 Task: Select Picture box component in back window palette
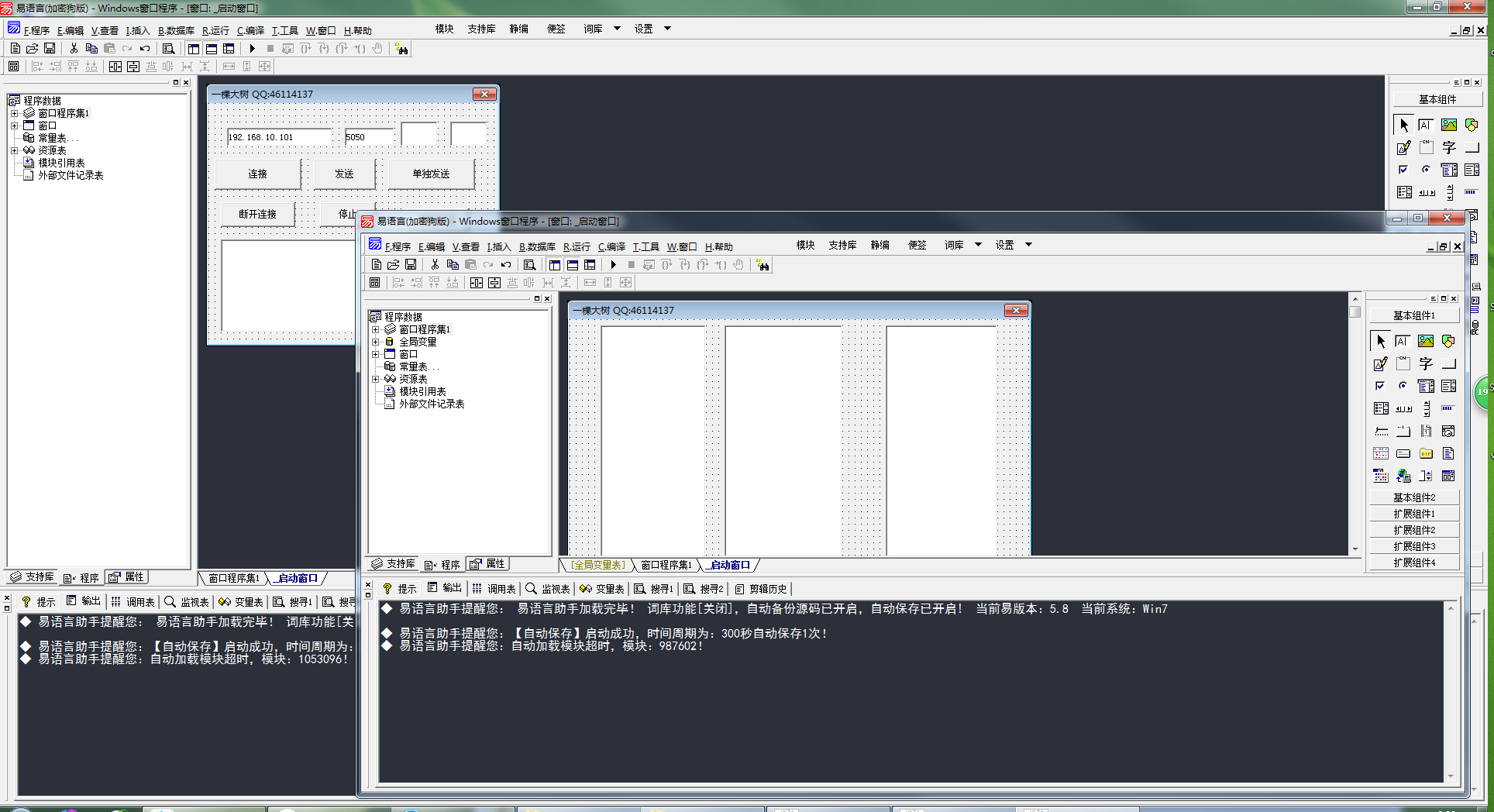point(1449,125)
